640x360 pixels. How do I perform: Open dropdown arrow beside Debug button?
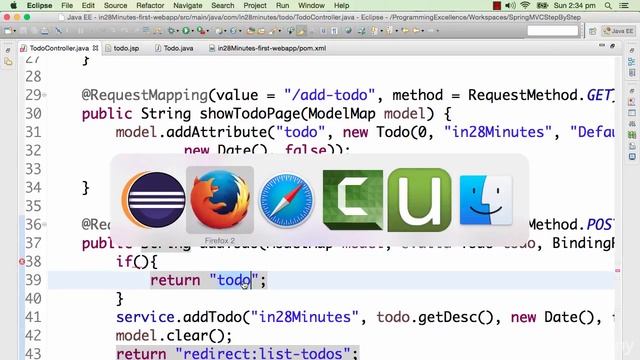pos(178,31)
